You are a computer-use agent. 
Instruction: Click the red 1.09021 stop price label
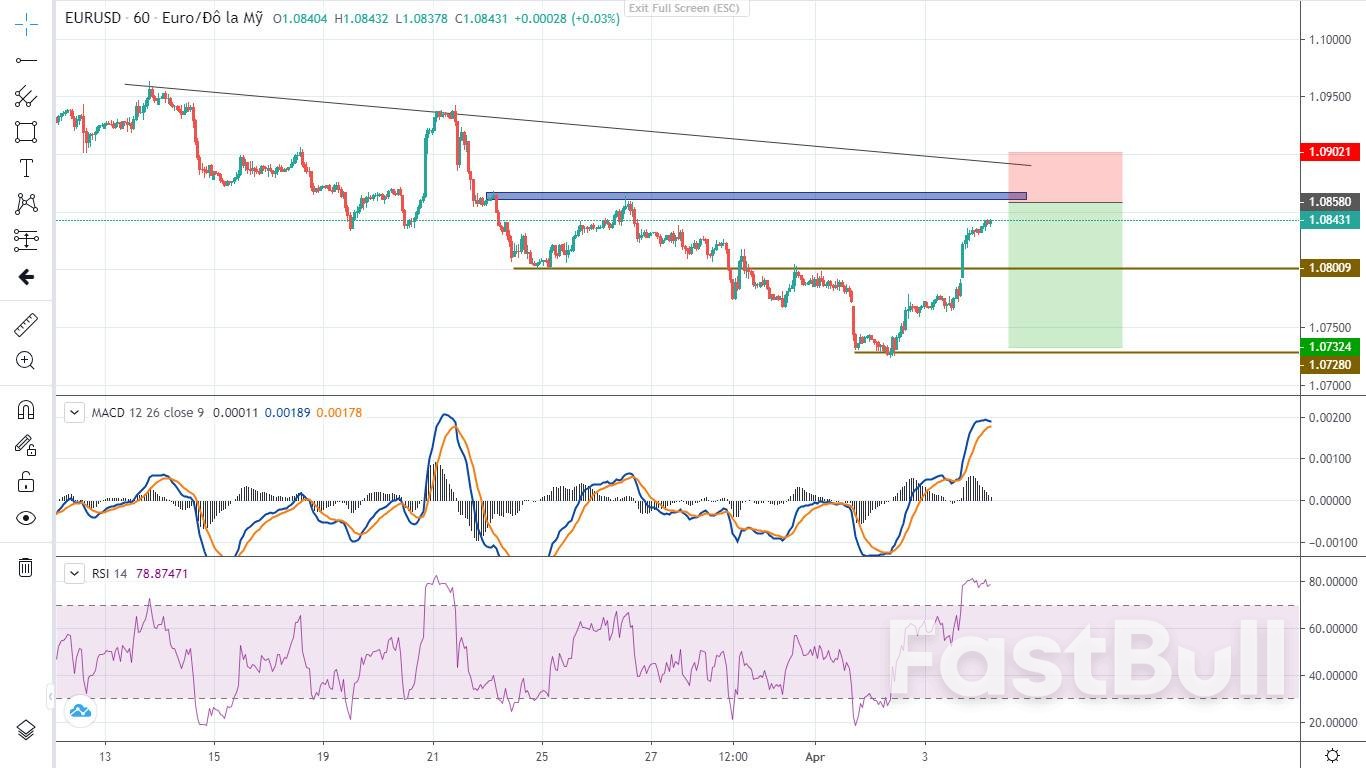click(1329, 152)
